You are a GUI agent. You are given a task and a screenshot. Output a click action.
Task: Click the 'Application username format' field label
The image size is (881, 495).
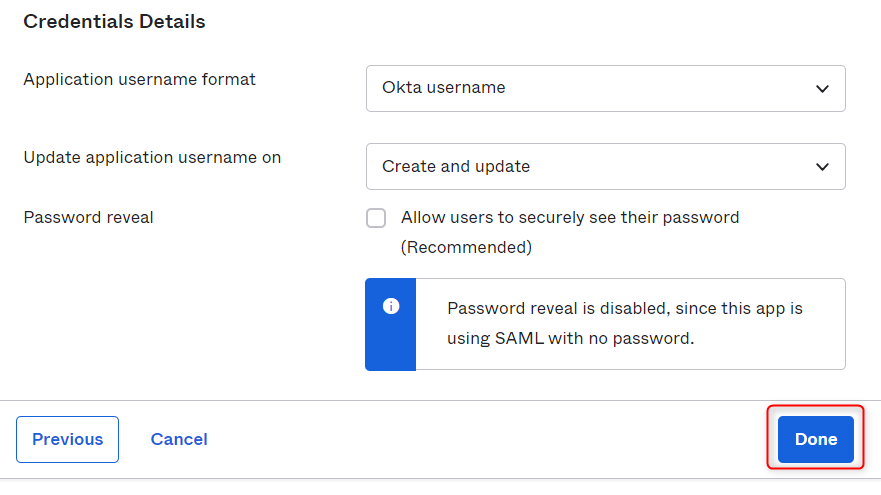point(139,79)
